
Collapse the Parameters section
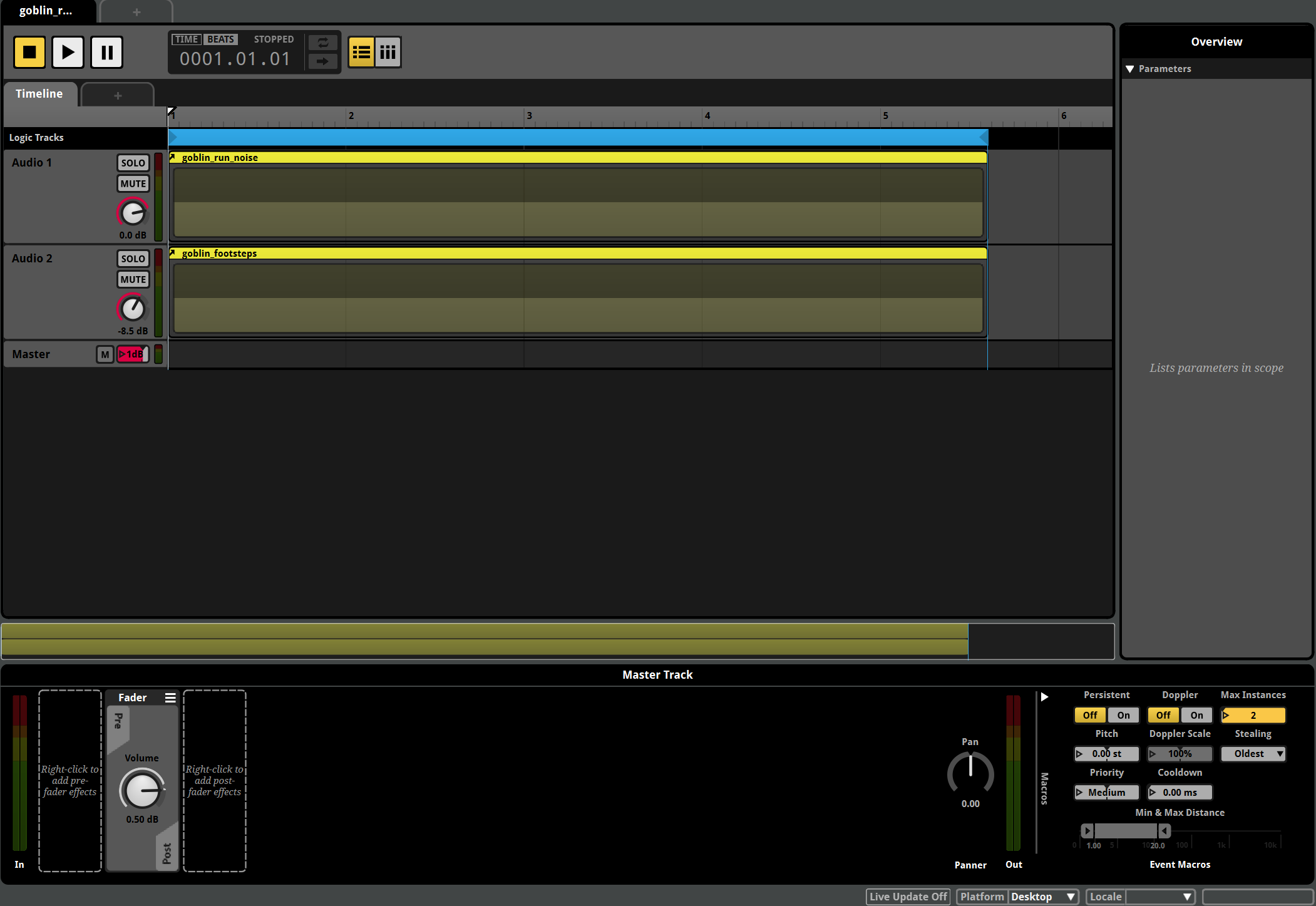tap(1130, 69)
